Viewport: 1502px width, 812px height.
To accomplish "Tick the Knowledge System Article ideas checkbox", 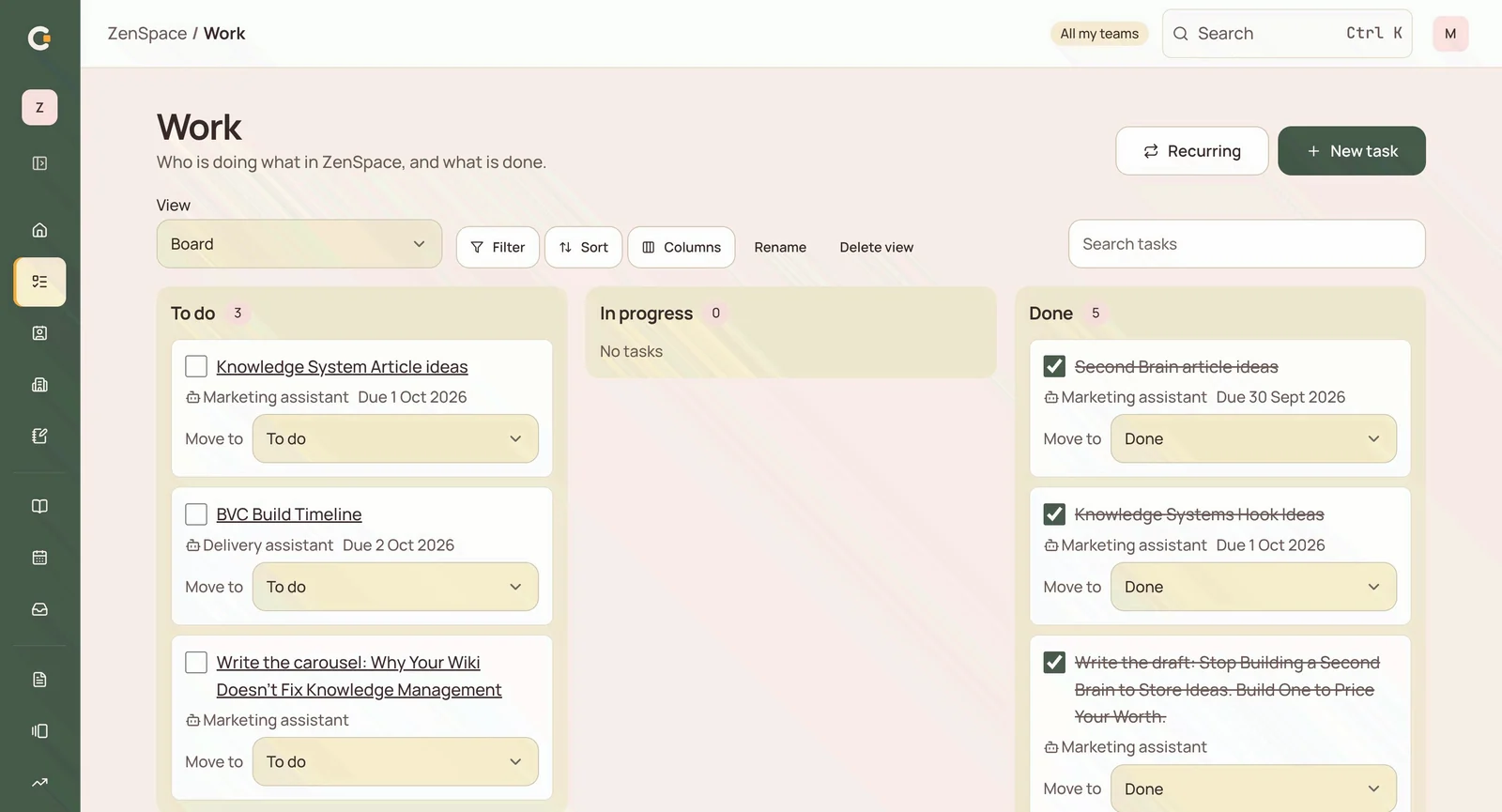I will click(196, 366).
